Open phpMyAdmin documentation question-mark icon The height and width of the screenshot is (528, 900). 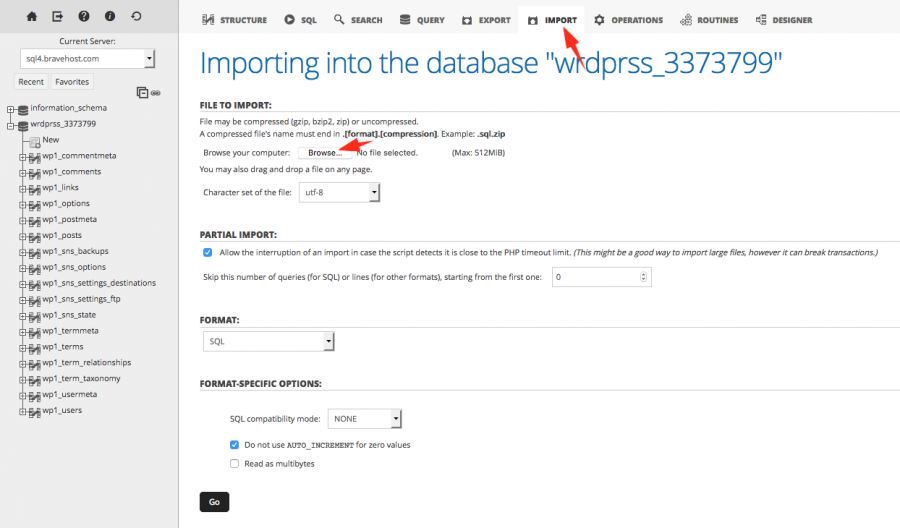point(84,16)
